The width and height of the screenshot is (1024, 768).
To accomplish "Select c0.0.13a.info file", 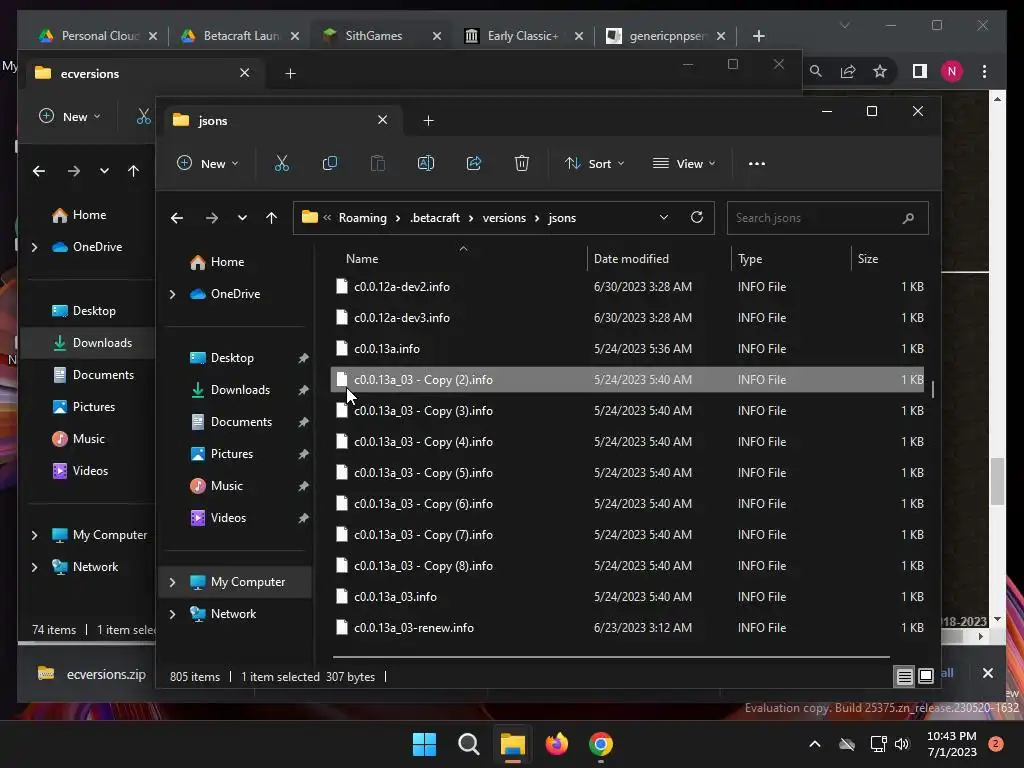I will click(x=627, y=349).
